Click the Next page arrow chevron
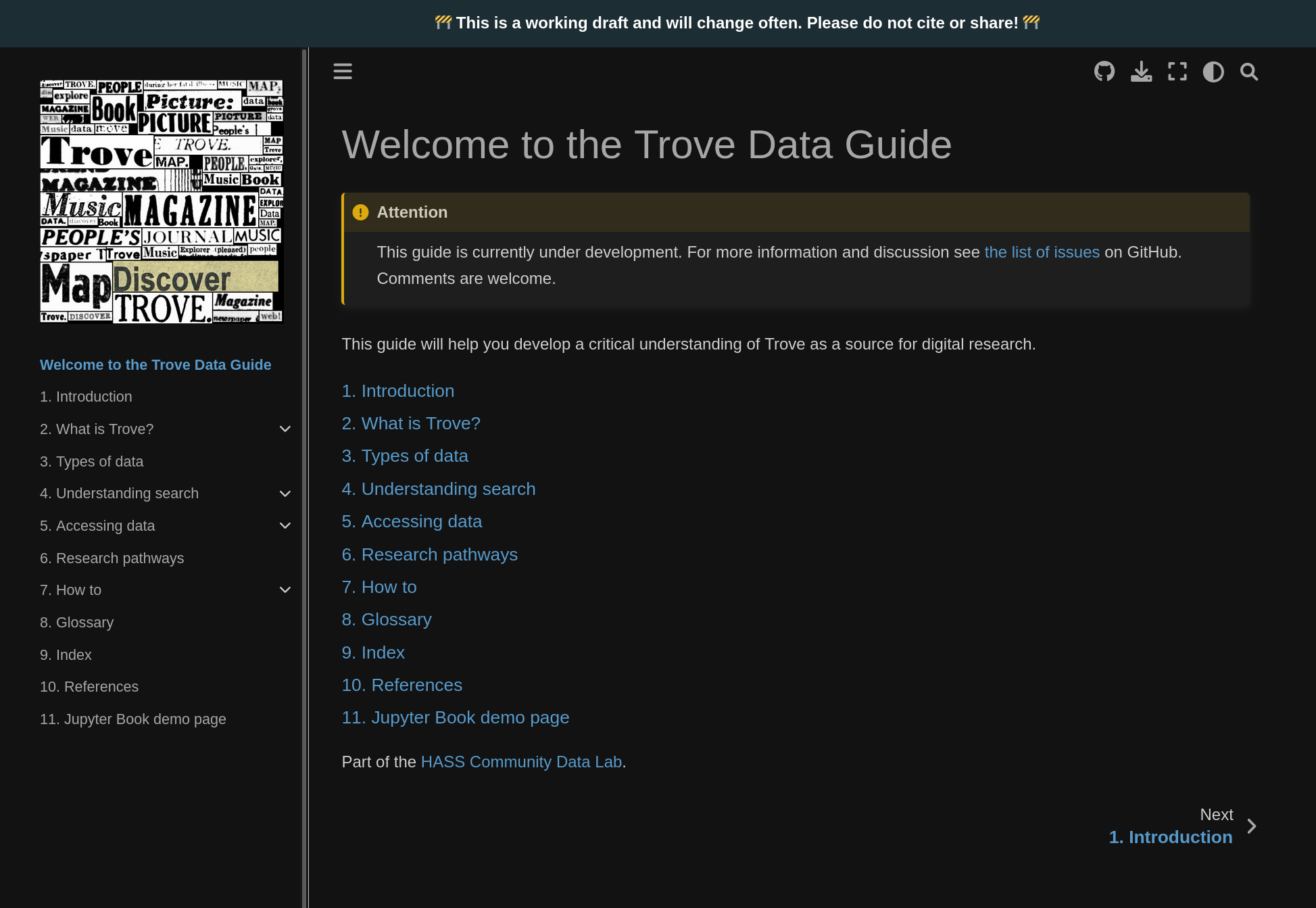 (1252, 826)
